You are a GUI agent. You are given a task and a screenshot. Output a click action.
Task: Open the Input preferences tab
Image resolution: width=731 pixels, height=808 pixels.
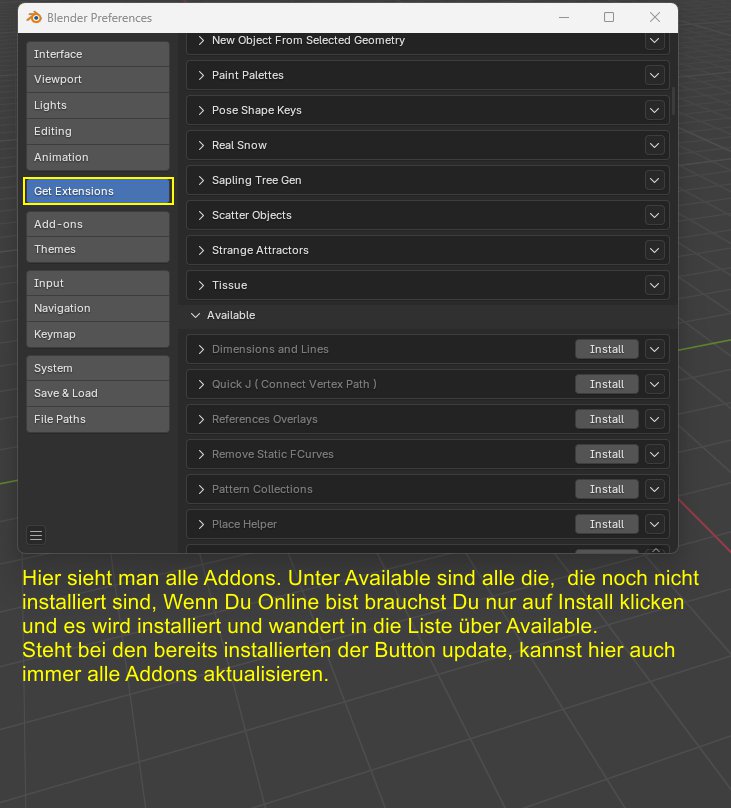click(x=98, y=283)
